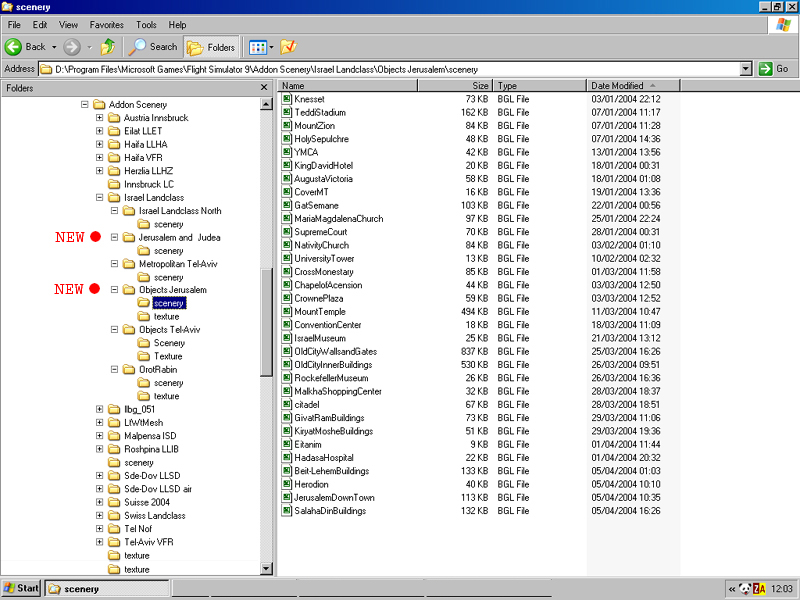The height and width of the screenshot is (600, 800).
Task: Open the Favorites menu
Action: (x=107, y=24)
